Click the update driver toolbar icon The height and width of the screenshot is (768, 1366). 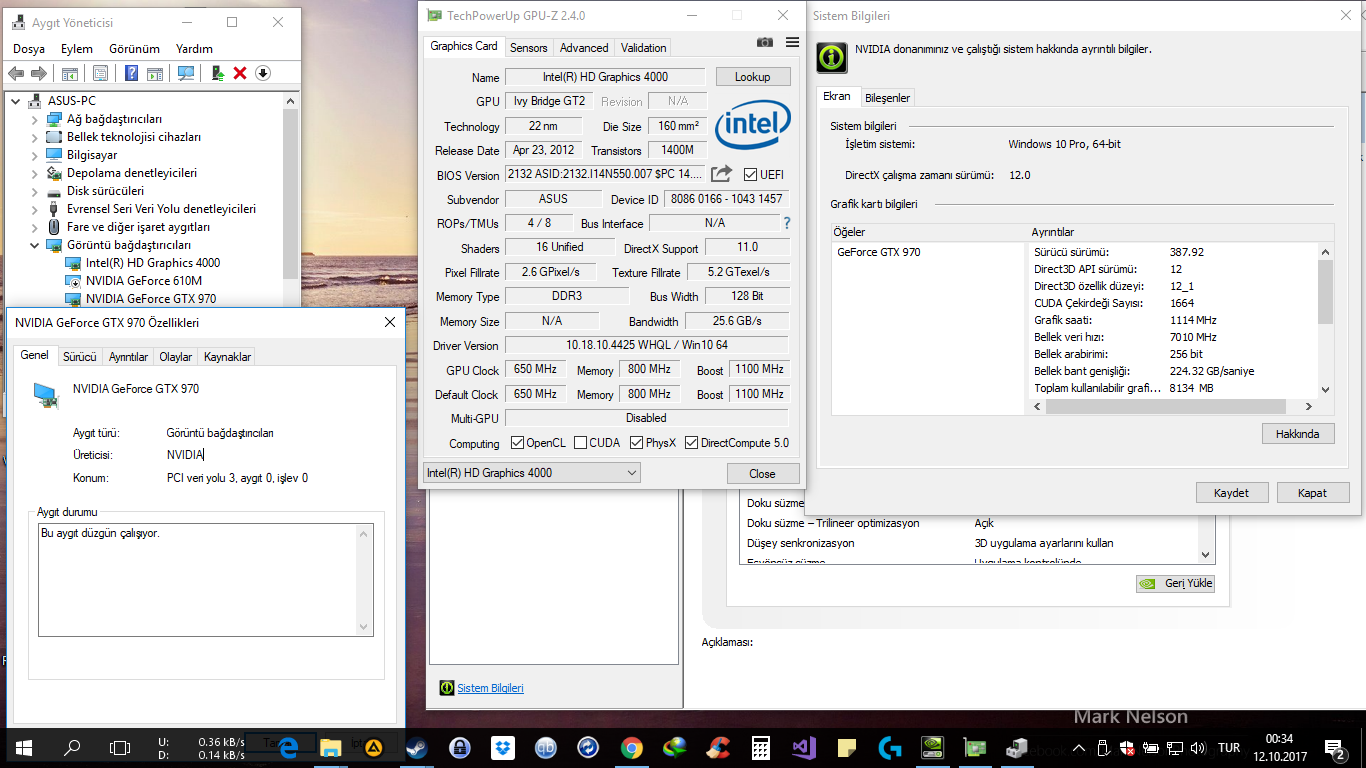tap(217, 73)
